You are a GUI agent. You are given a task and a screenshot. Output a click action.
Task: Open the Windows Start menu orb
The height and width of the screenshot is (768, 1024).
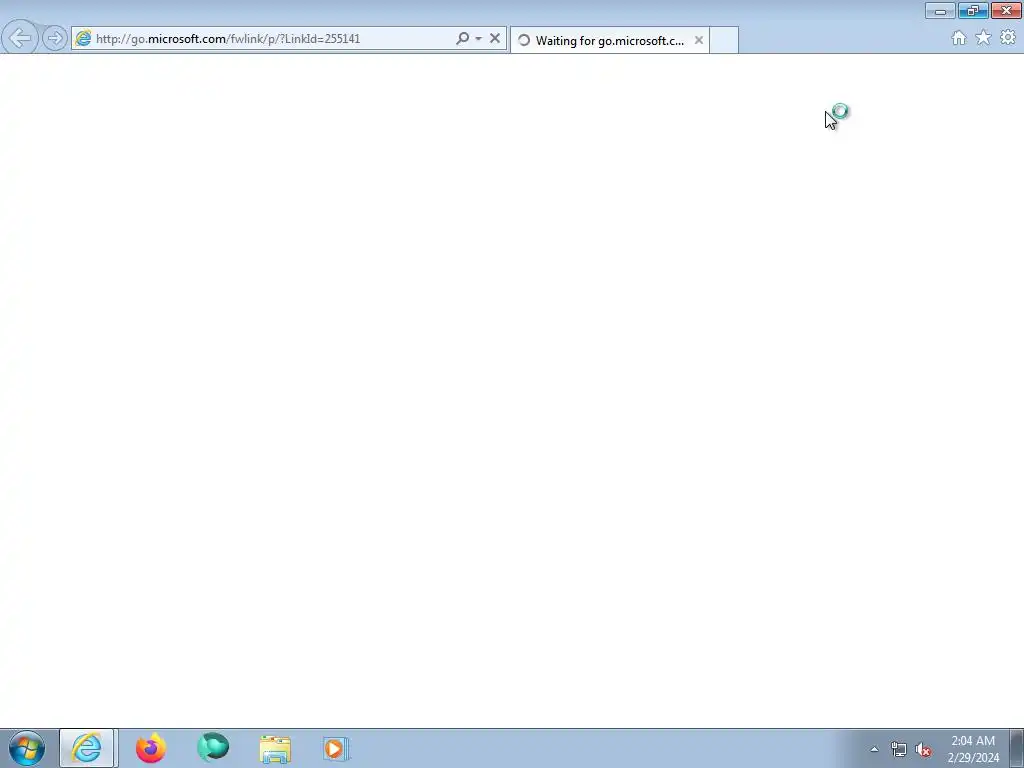click(x=27, y=748)
